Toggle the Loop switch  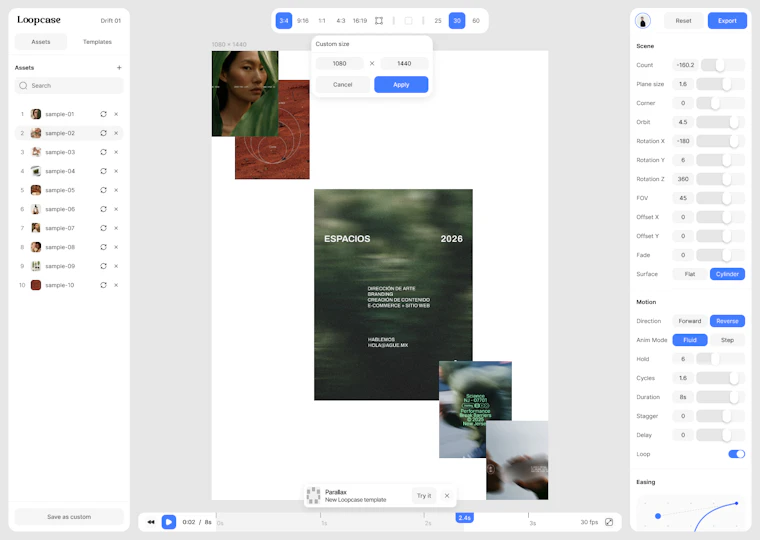[x=736, y=454]
